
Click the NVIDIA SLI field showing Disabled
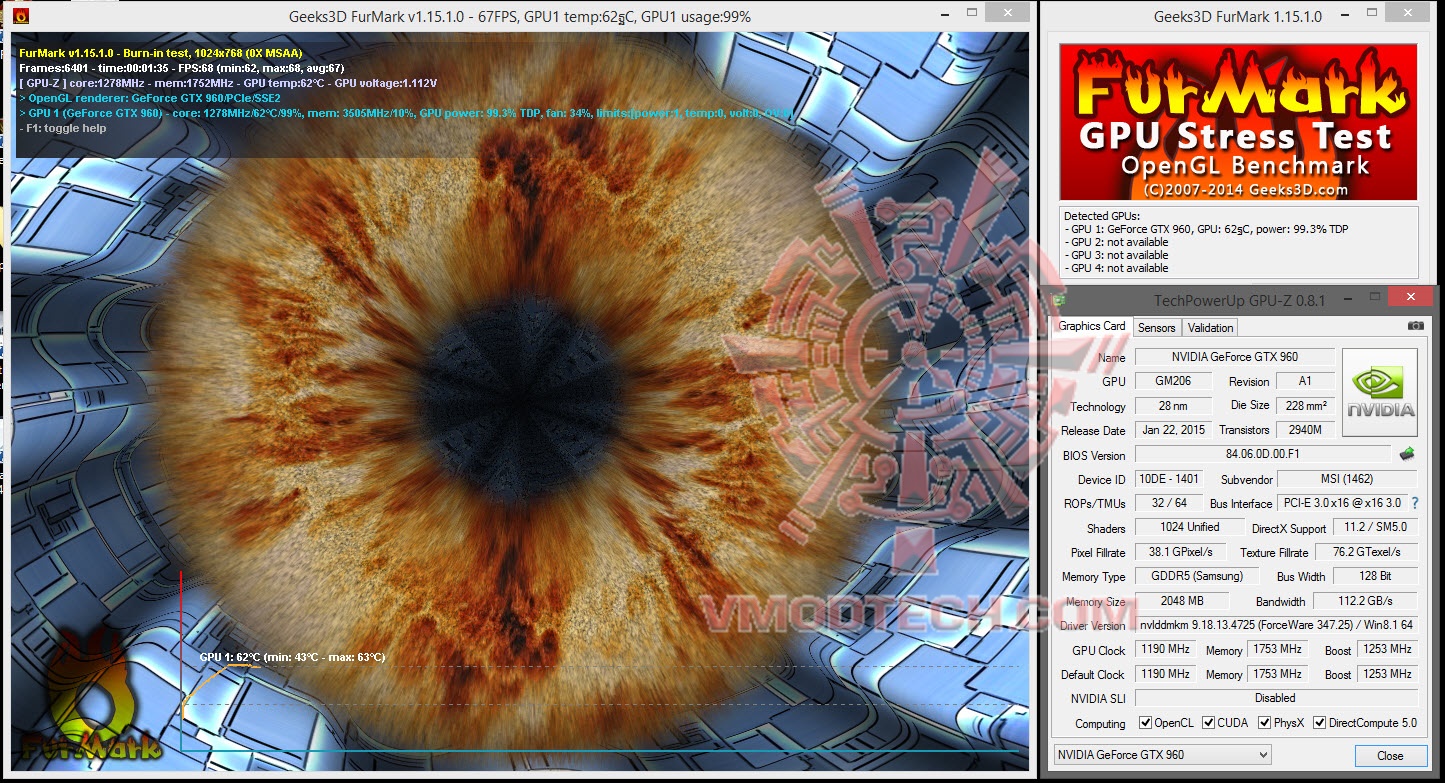(1276, 698)
